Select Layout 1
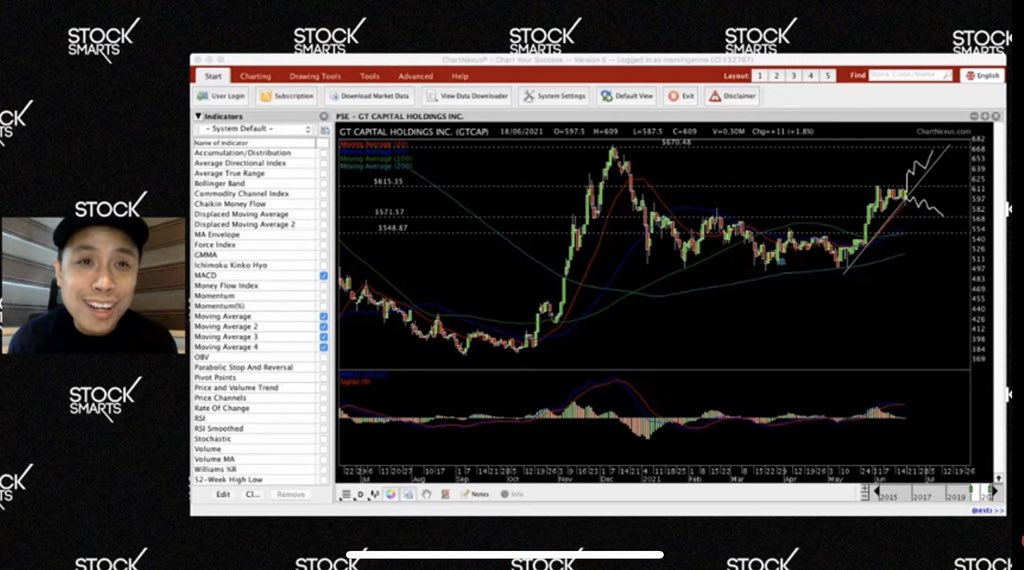The height and width of the screenshot is (570, 1024). 760,76
